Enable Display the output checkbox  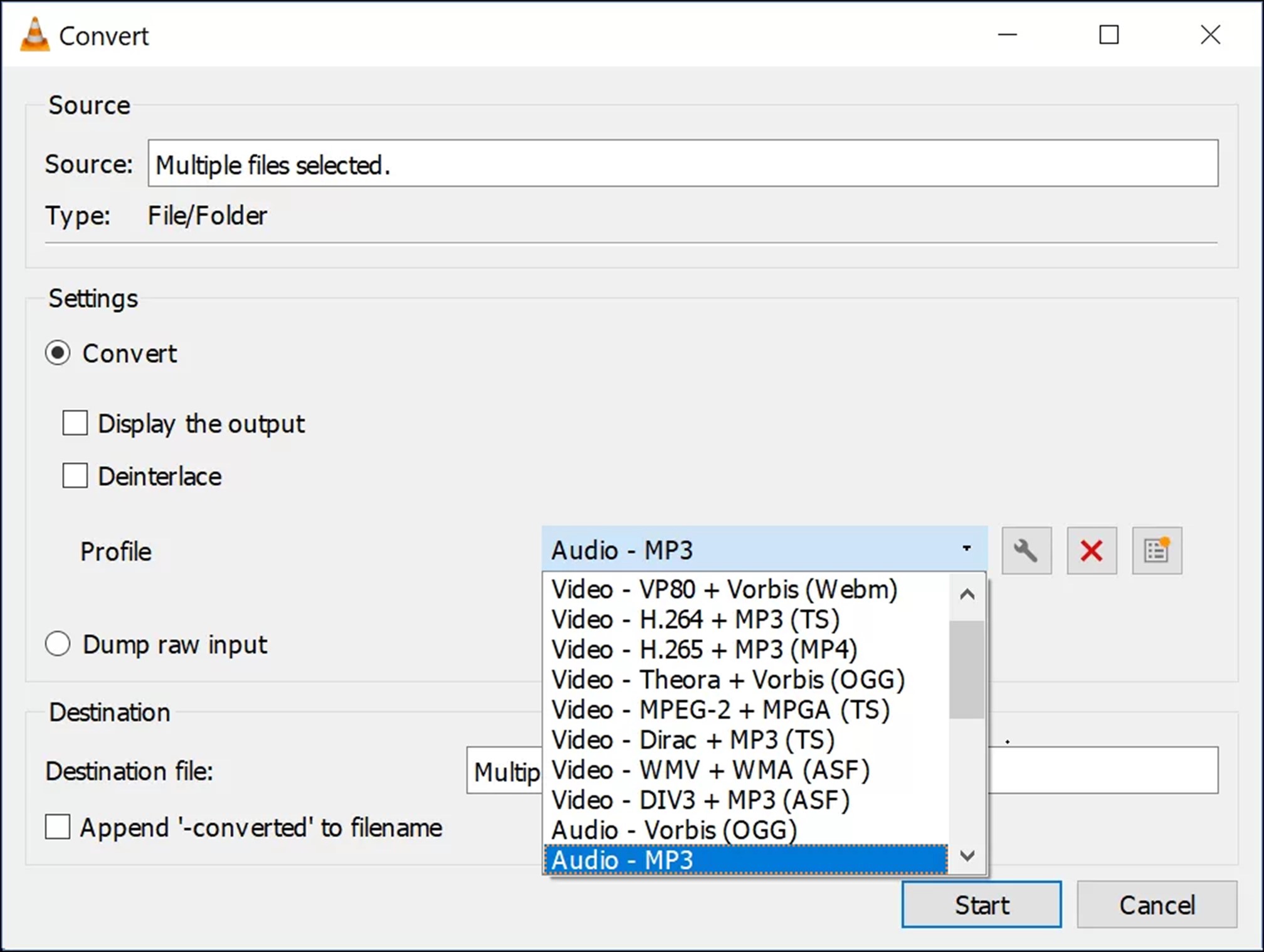tap(75, 423)
